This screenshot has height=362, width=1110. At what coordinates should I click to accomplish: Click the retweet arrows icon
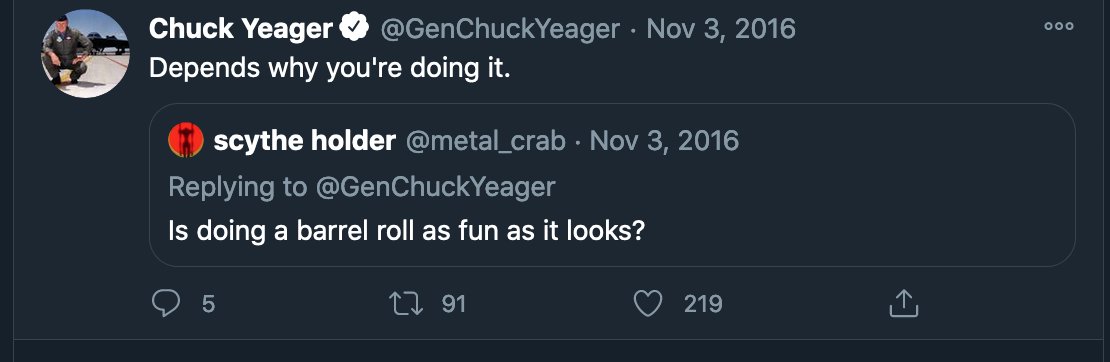[406, 304]
